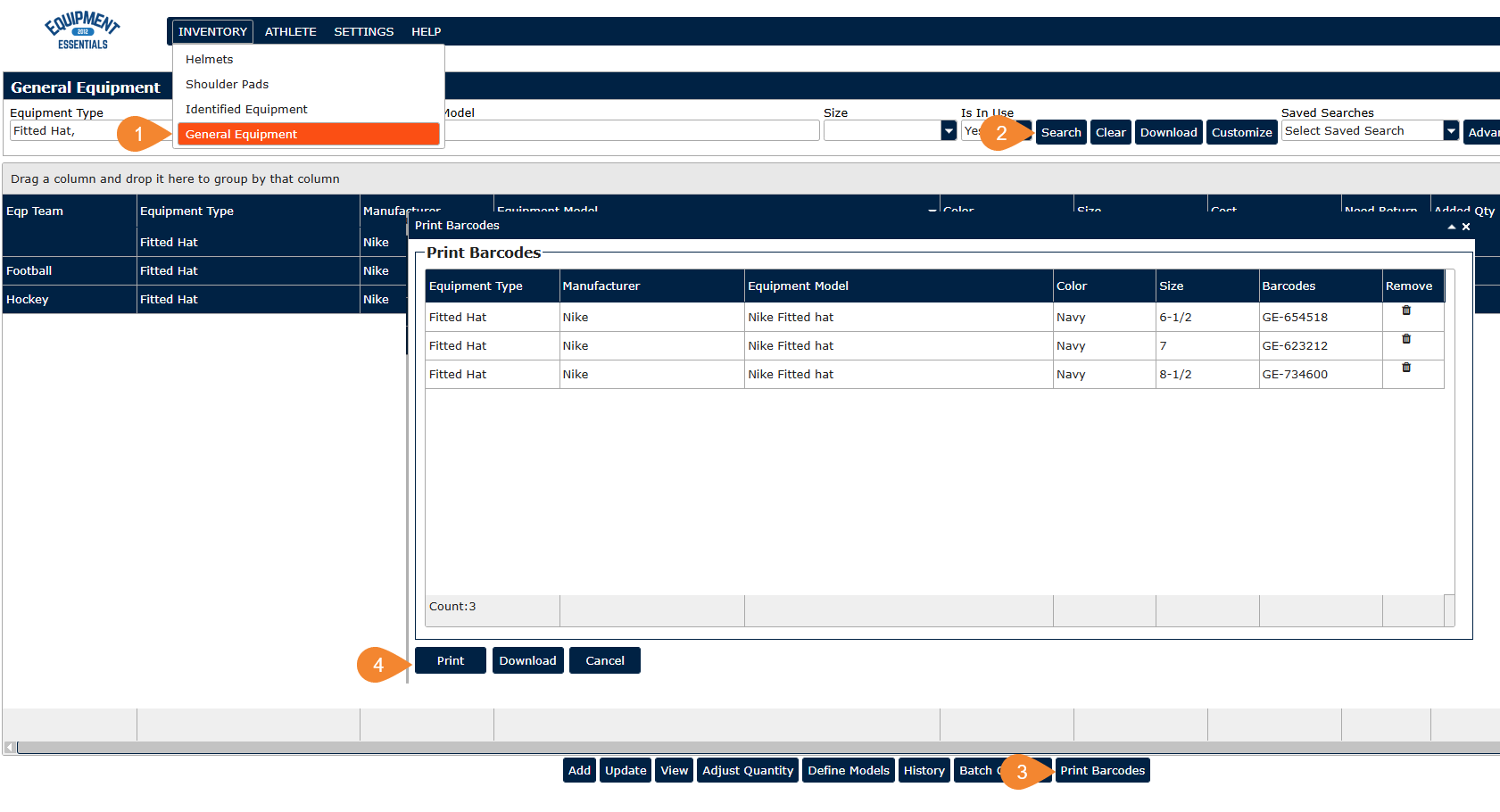Click the View button
The image size is (1500, 812).
[675, 770]
